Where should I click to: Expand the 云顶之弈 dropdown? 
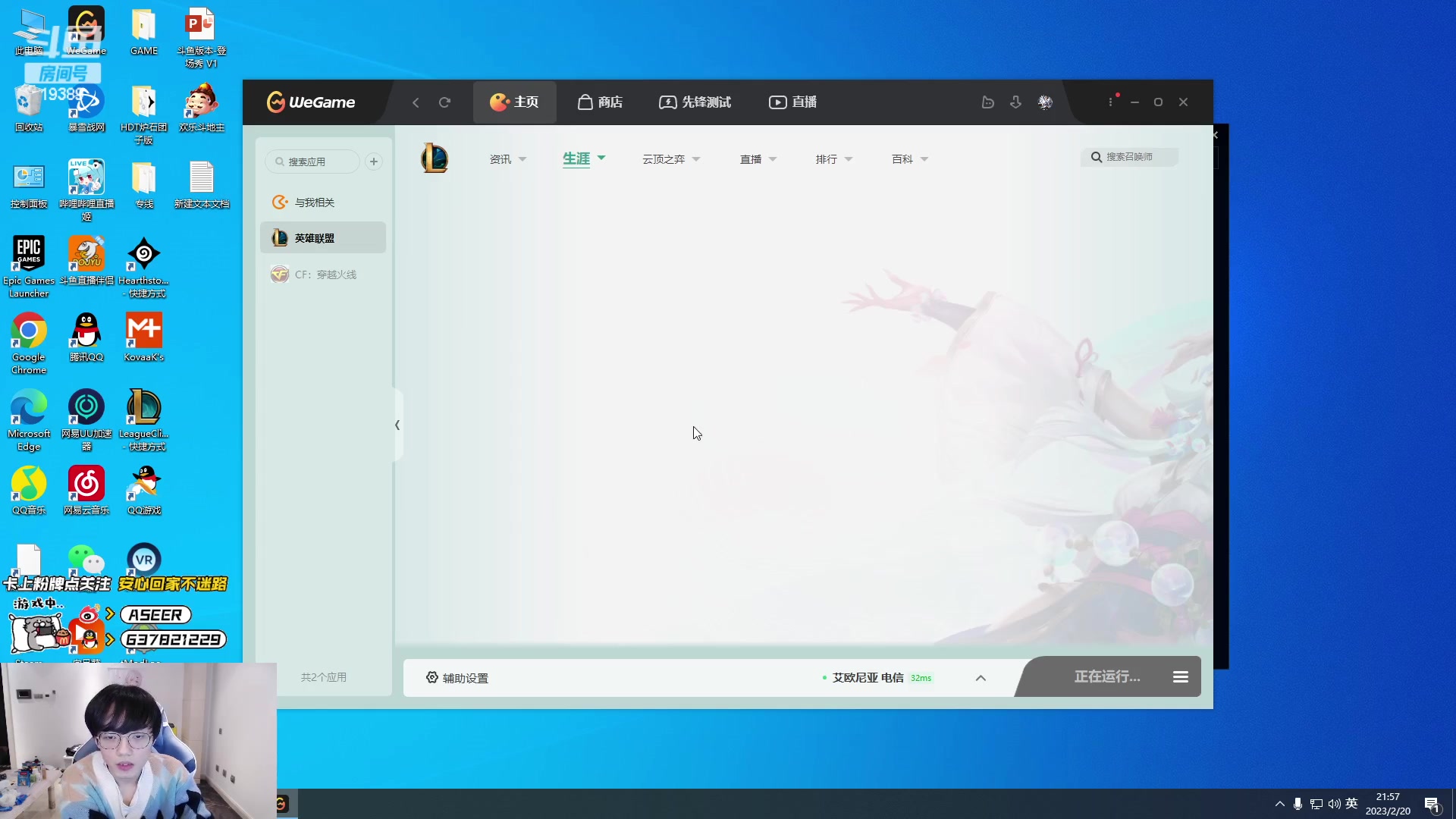[670, 158]
